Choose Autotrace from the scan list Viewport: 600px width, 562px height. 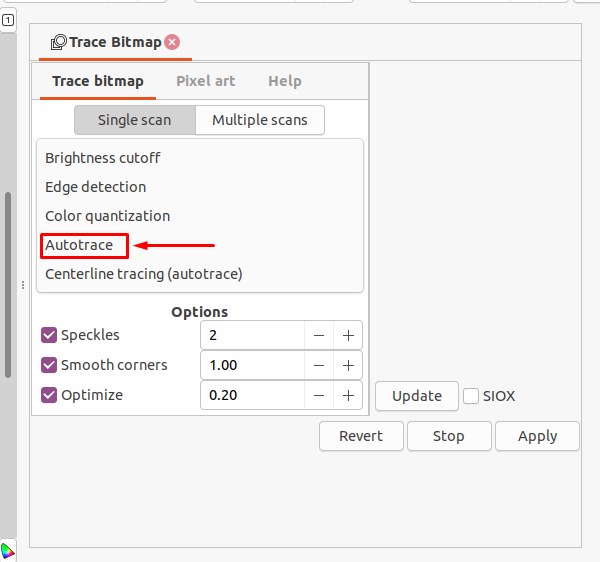(x=79, y=245)
